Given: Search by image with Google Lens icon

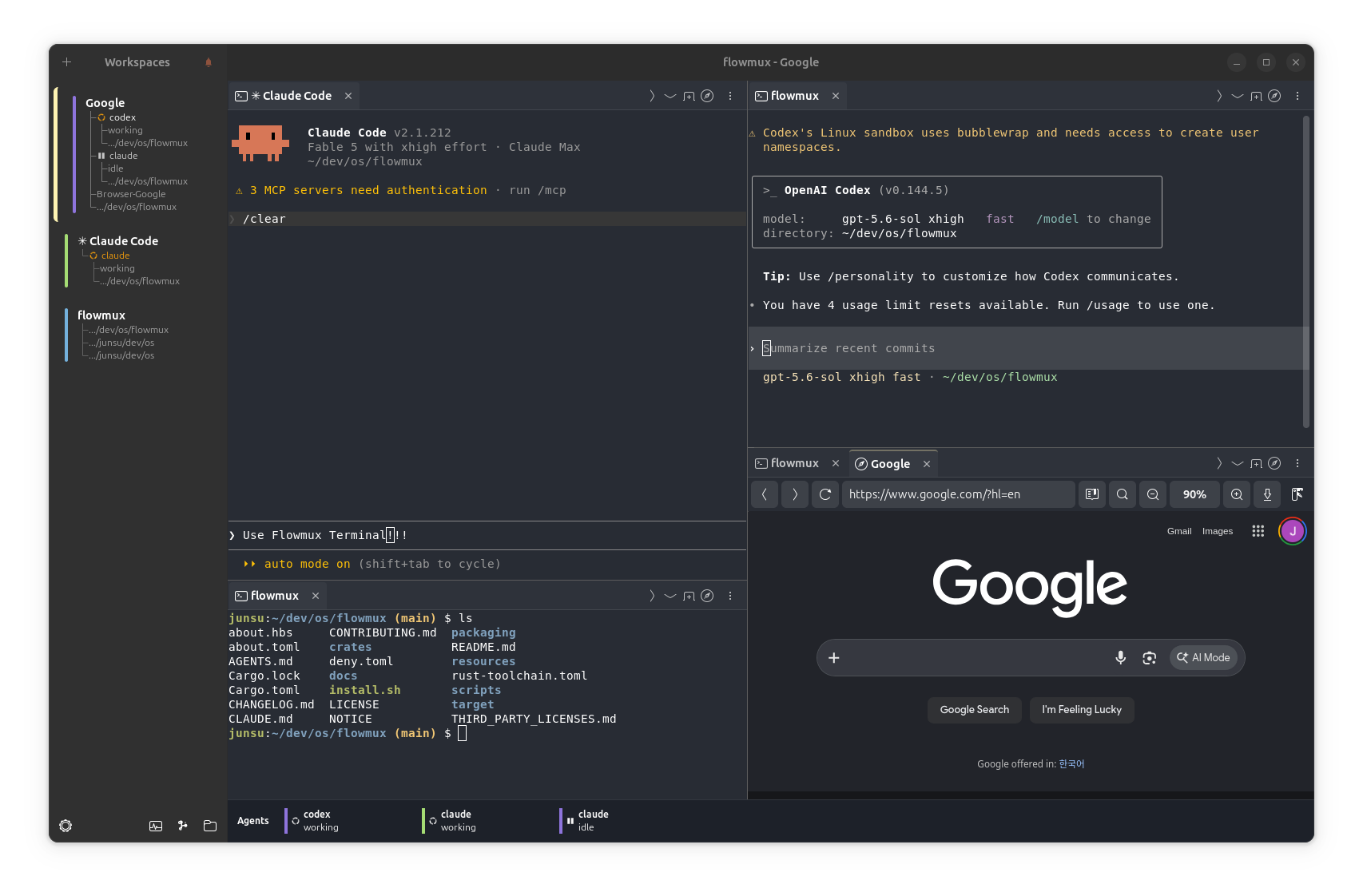Looking at the screenshot, I should pos(1150,657).
